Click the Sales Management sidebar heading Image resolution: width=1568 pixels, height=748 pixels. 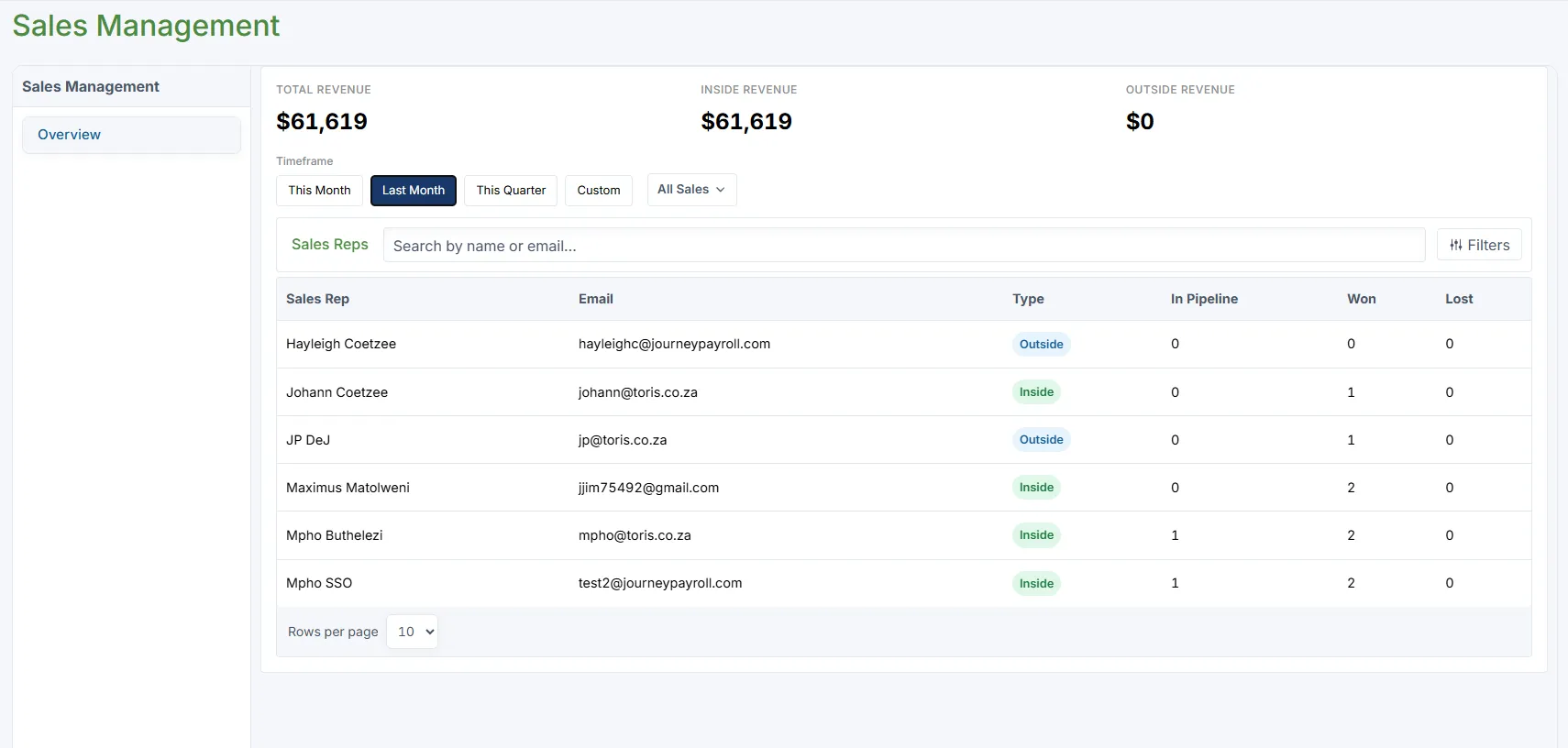point(91,86)
